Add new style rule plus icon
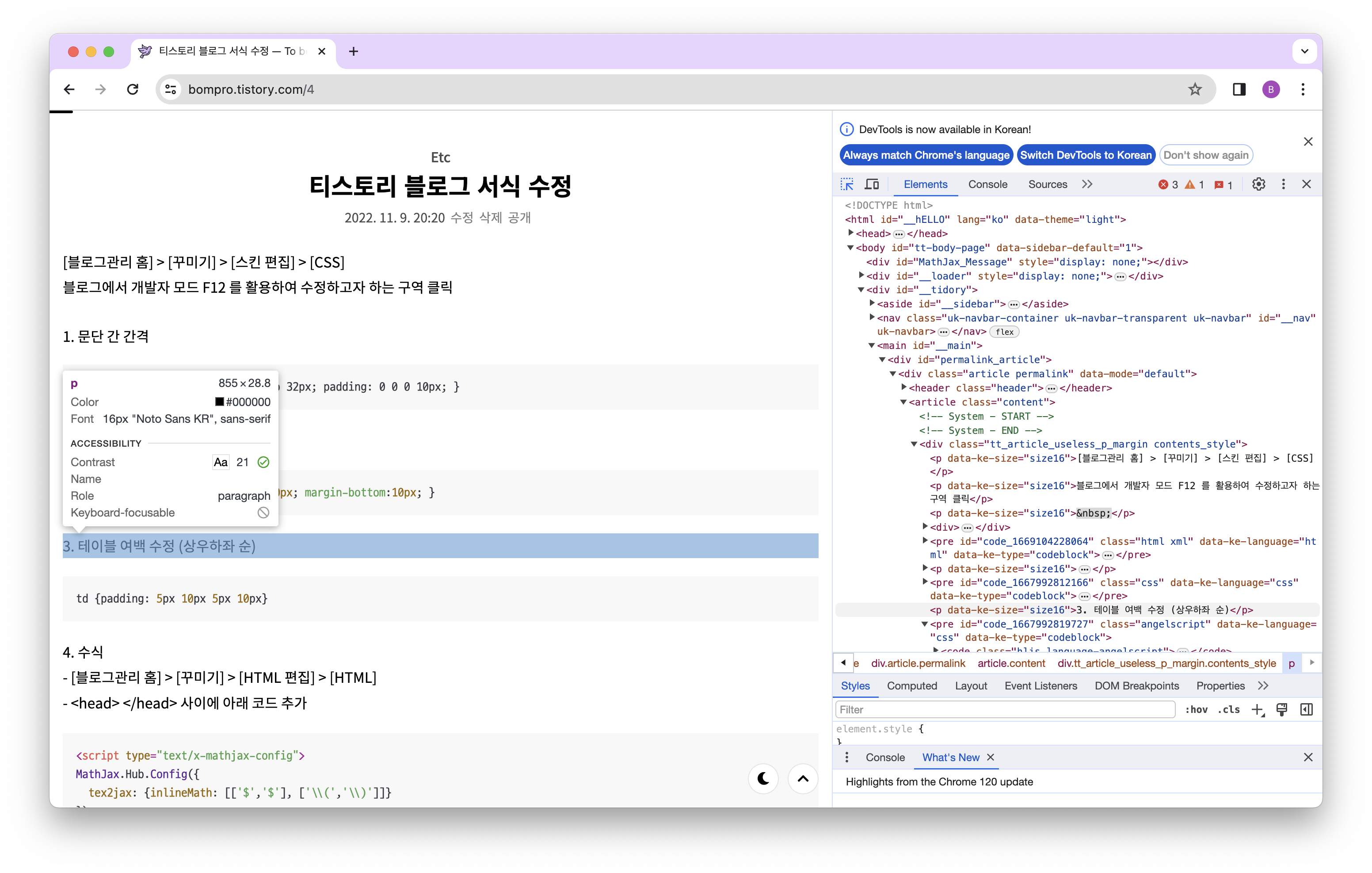The width and height of the screenshot is (1372, 873). coord(1257,709)
